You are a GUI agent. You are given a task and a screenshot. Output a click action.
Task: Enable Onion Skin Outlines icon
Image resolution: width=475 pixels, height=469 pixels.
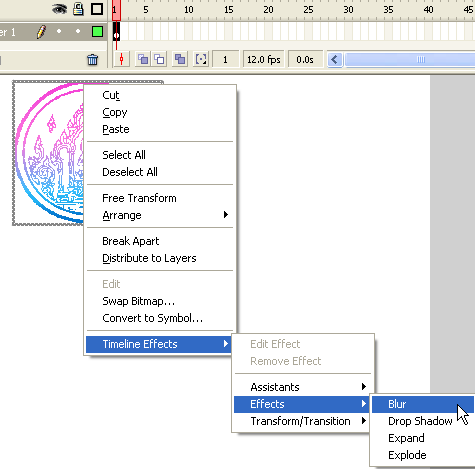(159, 59)
